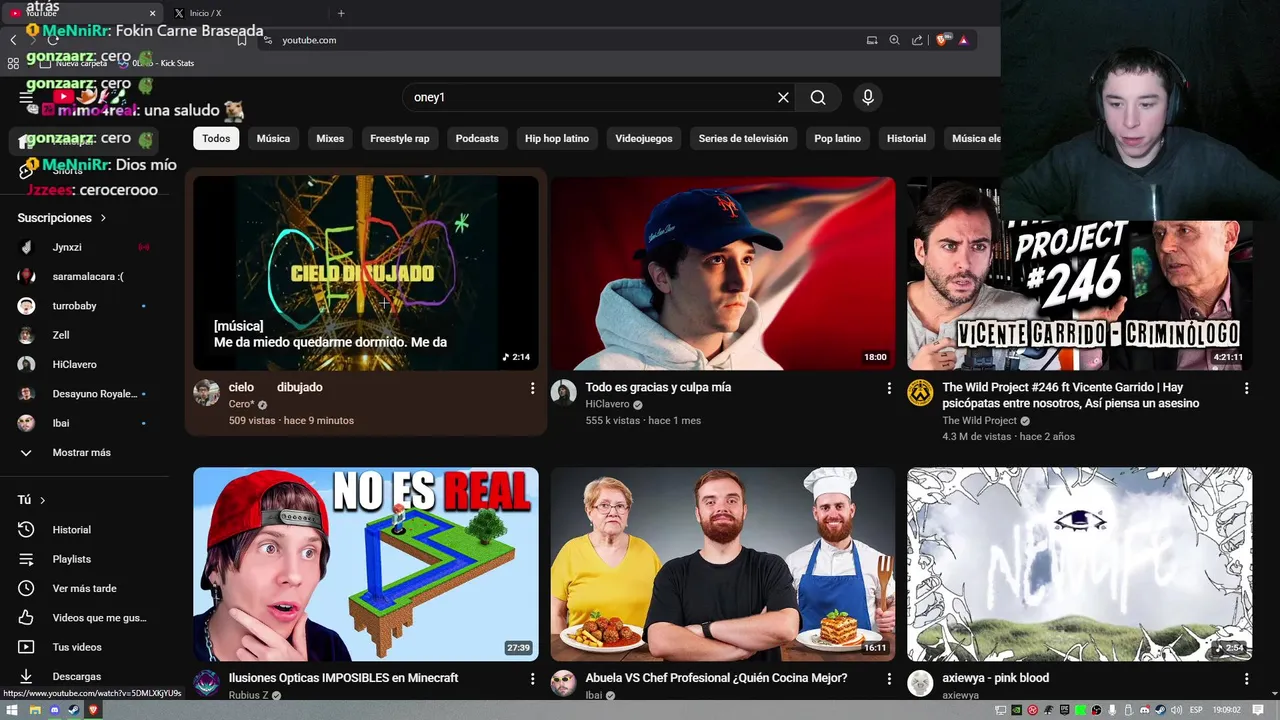Open Discord from the taskbar
Screen dimensions: 1280x720
(54, 710)
